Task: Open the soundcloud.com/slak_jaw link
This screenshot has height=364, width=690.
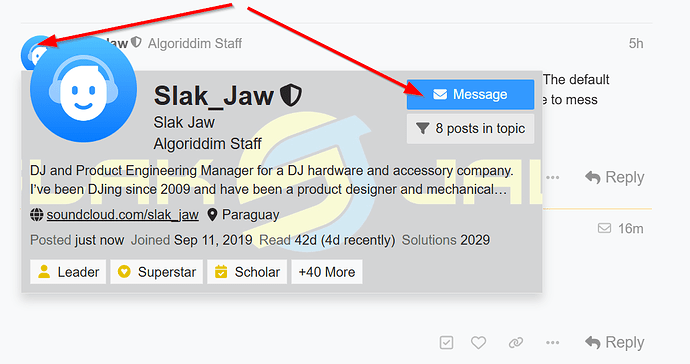Action: pos(122,215)
